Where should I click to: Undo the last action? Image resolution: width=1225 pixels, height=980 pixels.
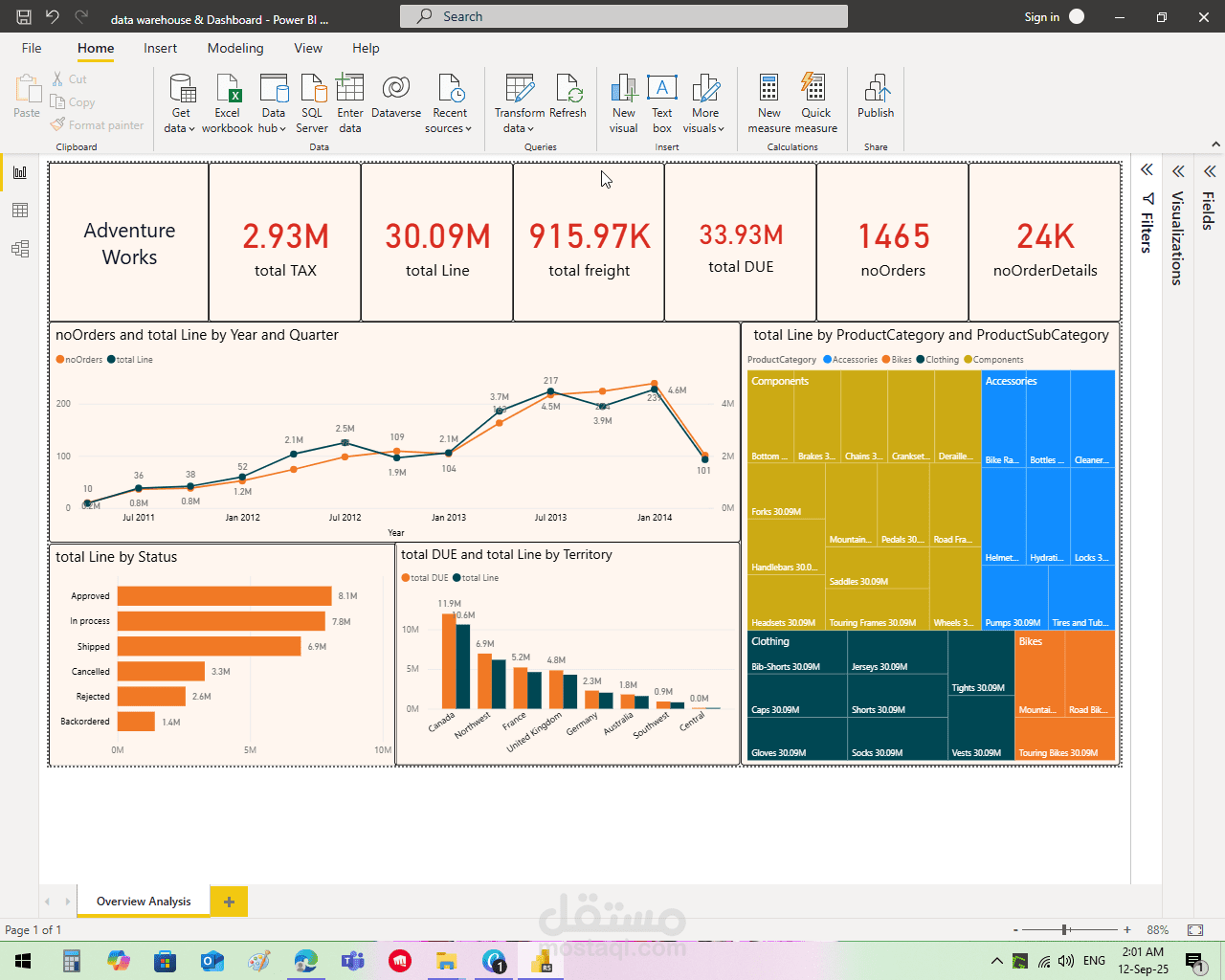pos(53,17)
